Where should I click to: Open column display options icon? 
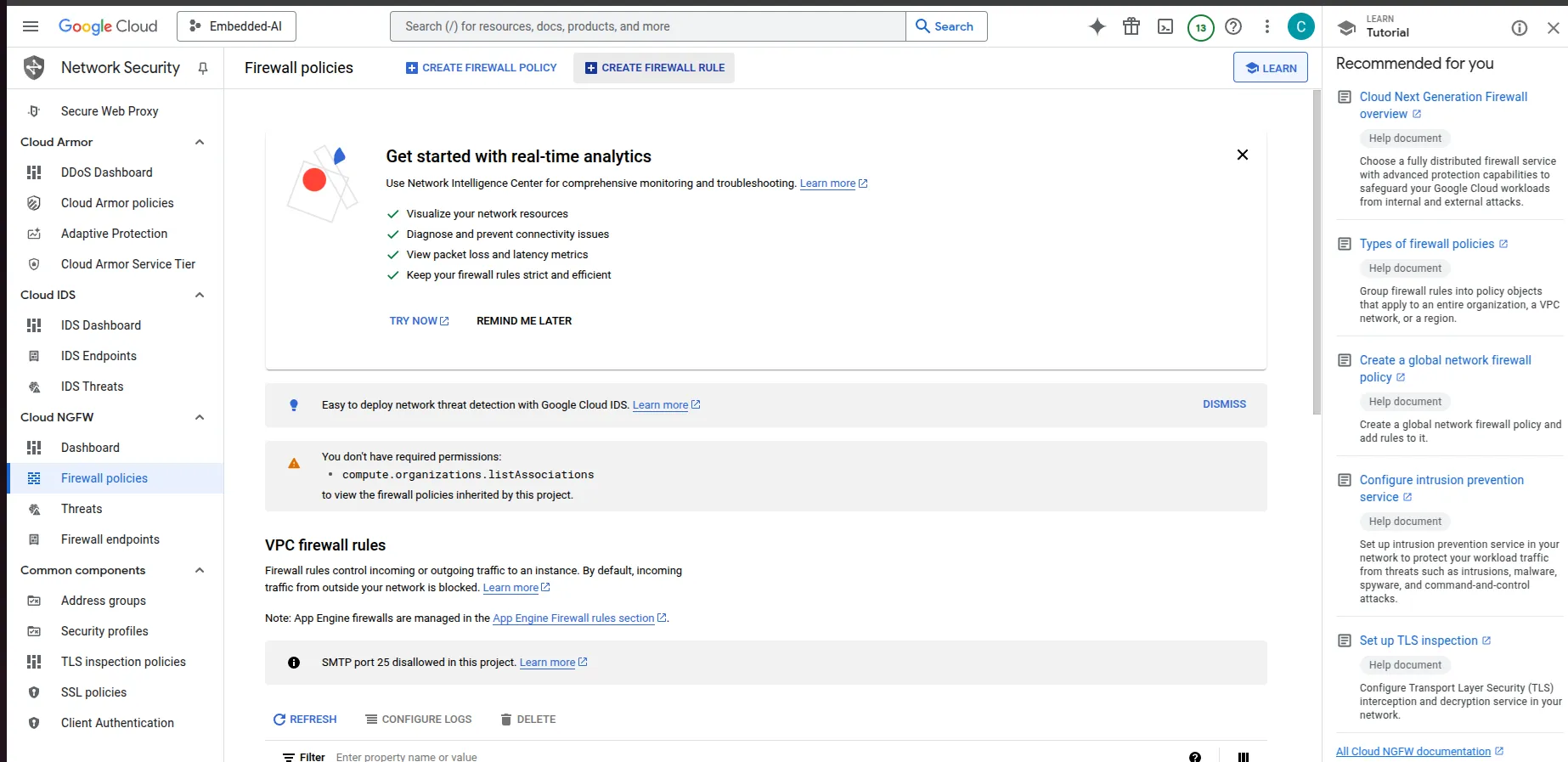(x=1244, y=757)
